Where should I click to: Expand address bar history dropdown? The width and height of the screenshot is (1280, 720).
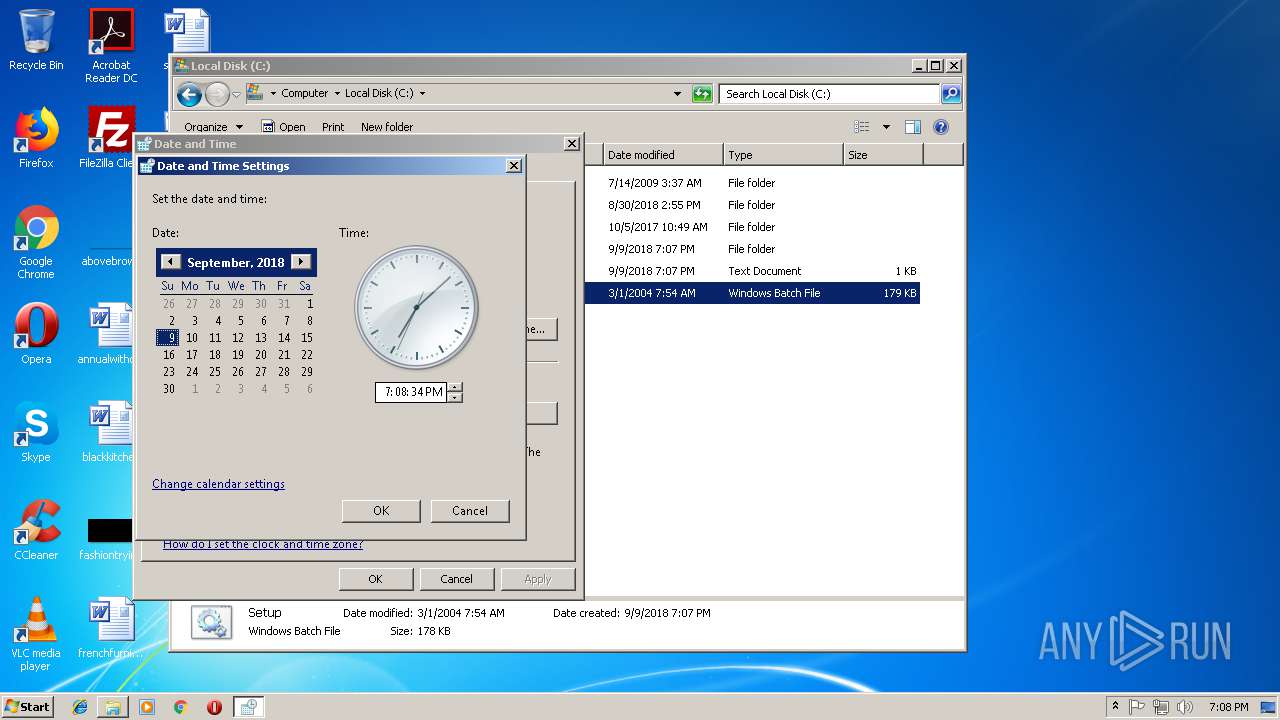(678, 94)
